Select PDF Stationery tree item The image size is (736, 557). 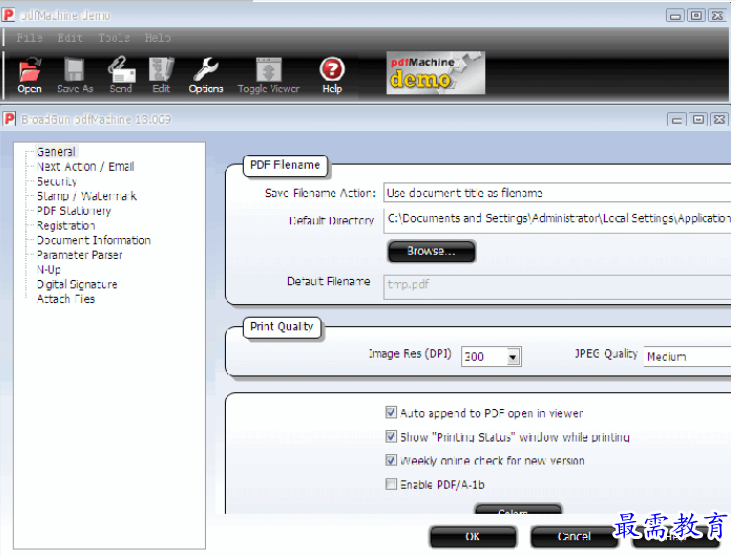point(74,211)
